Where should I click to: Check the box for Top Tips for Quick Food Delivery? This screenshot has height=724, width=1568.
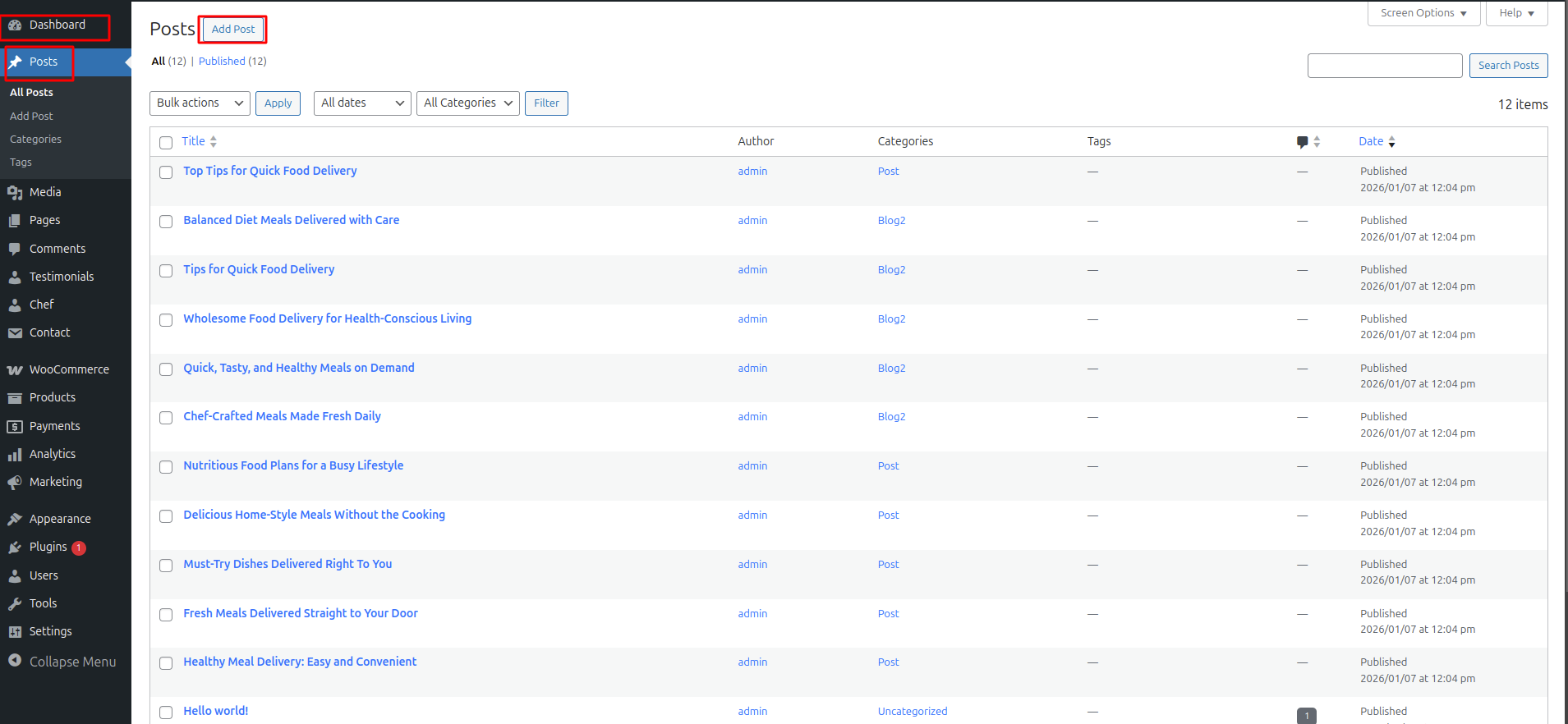[x=166, y=172]
